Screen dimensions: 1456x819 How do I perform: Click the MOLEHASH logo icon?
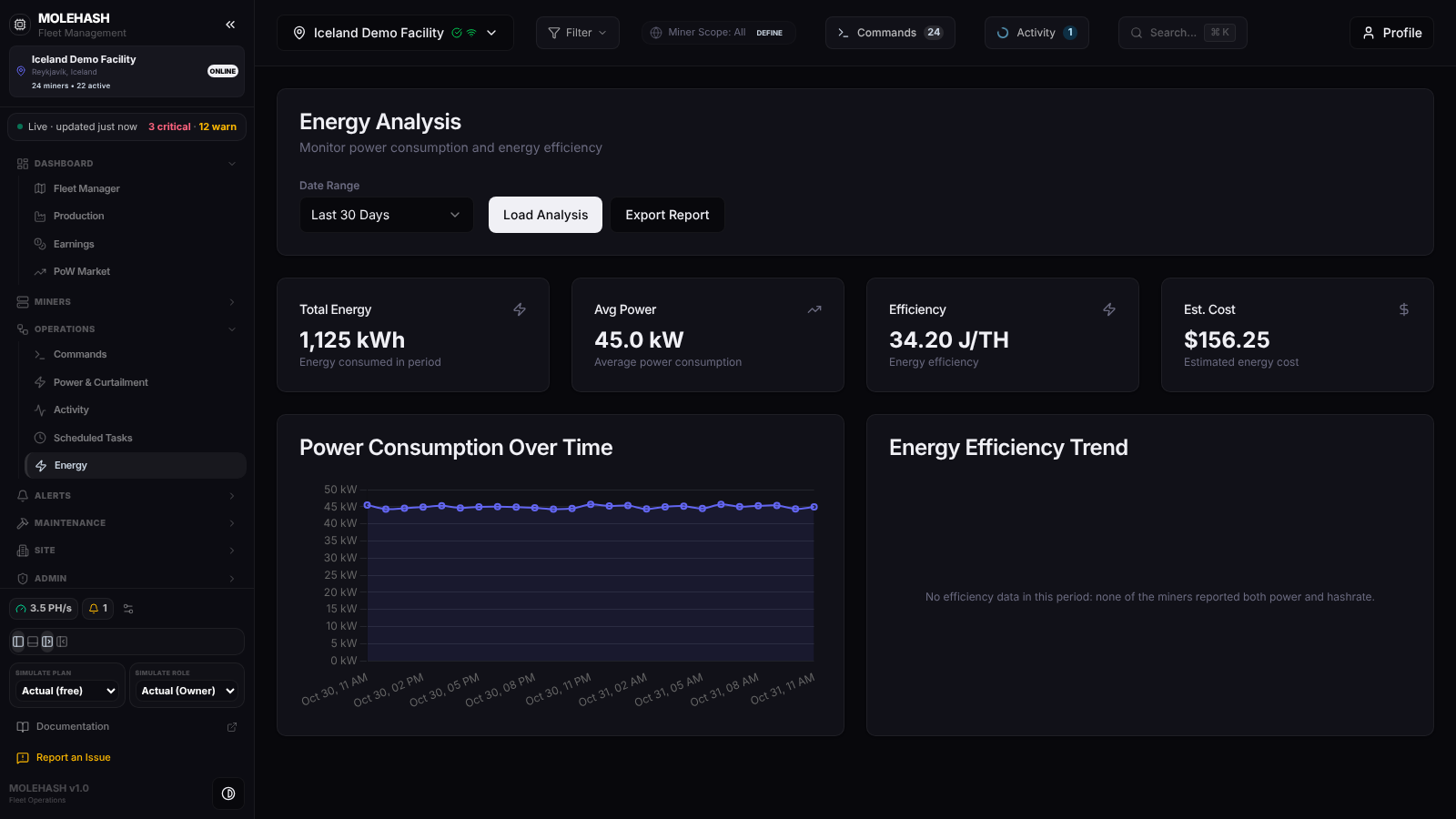20,25
